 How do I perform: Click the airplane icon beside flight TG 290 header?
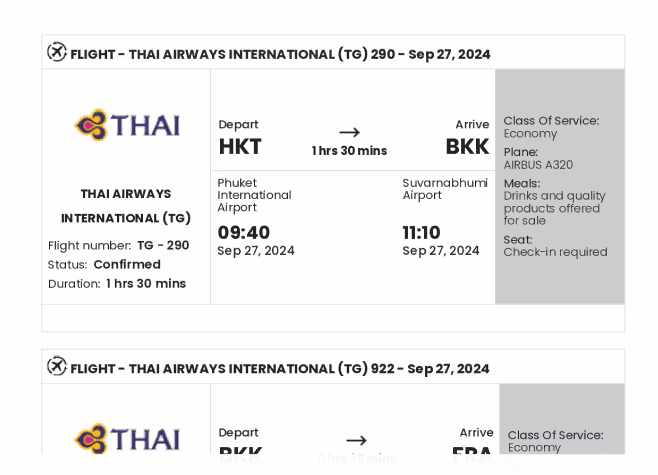57,52
